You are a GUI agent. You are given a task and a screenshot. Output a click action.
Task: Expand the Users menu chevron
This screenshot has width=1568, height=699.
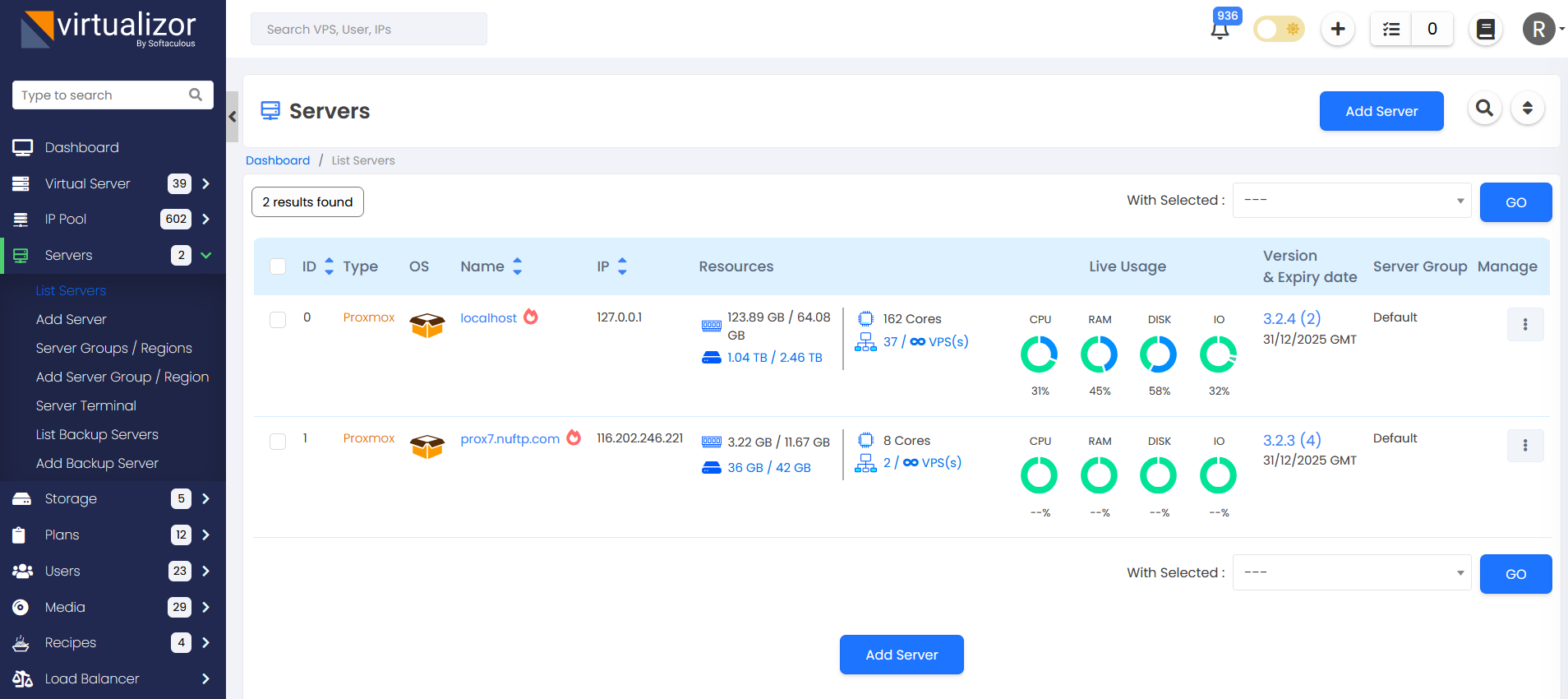coord(205,571)
